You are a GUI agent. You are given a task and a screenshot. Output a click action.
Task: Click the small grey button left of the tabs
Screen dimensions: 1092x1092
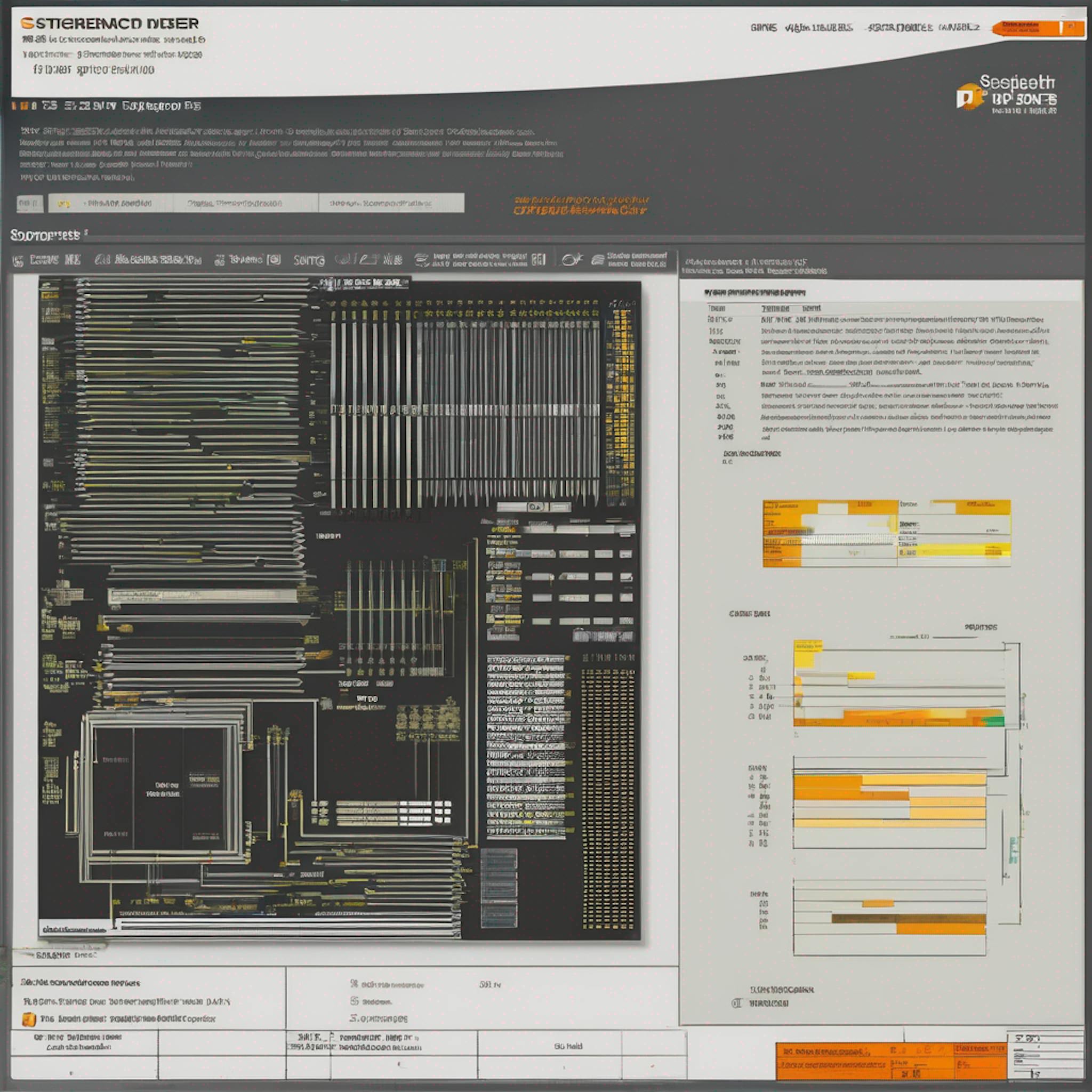29,203
